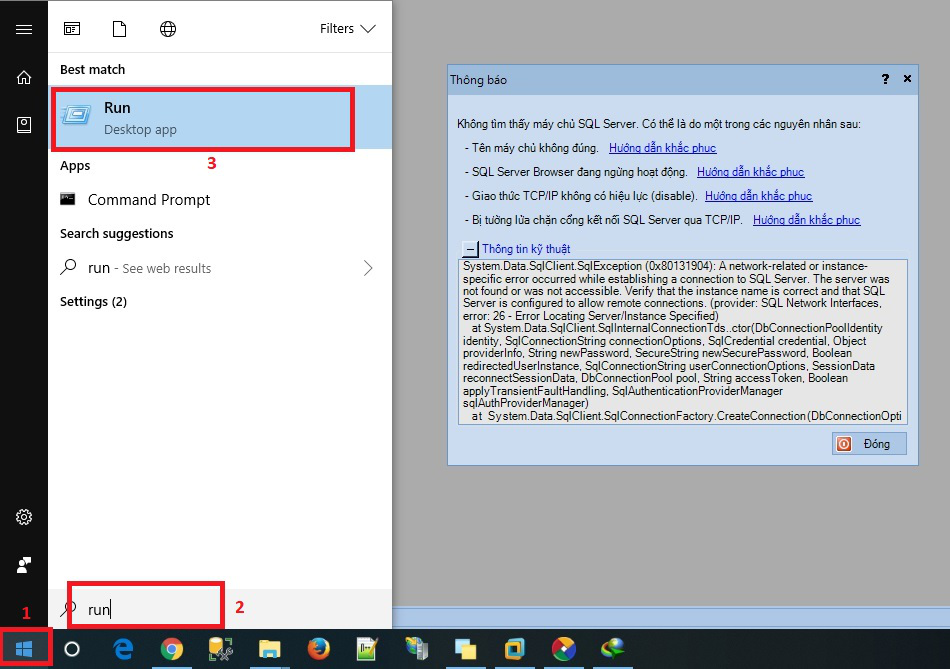Open fix guide for firewall blocking port
The image size is (950, 669).
[x=806, y=220]
